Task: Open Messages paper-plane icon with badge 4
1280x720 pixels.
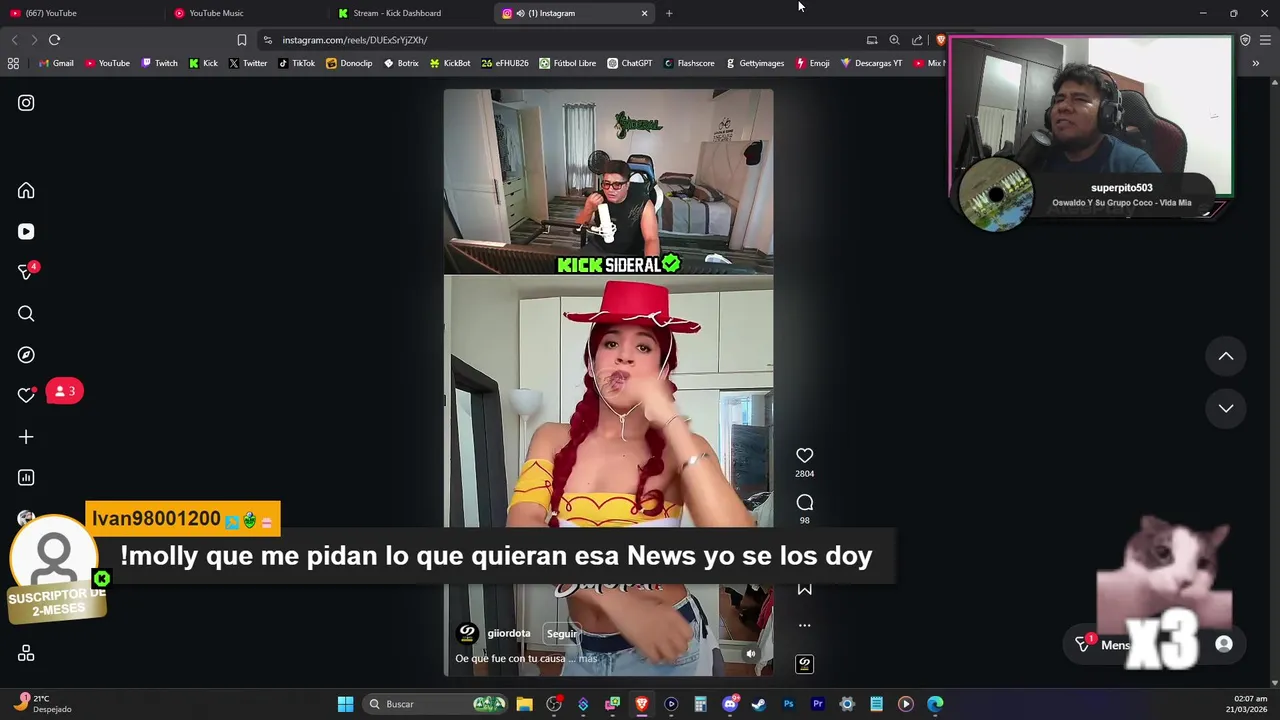Action: tap(26, 272)
